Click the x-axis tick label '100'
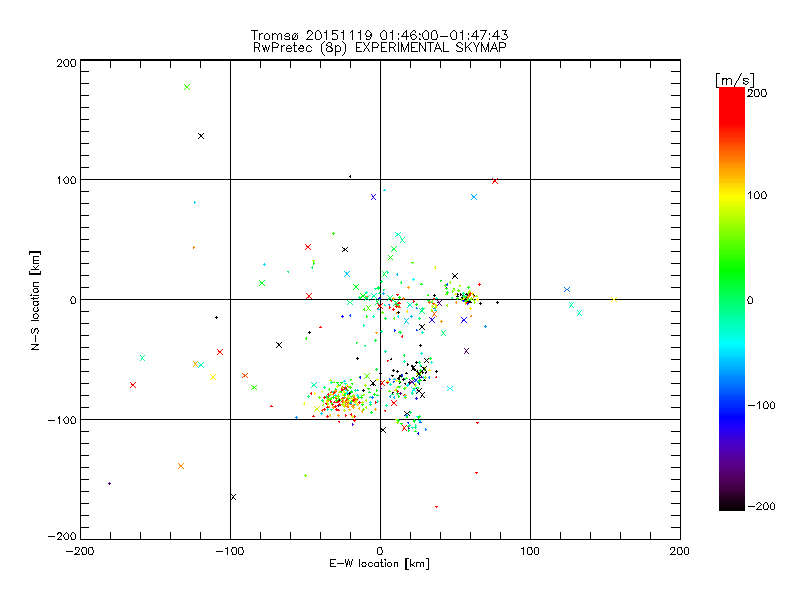 pyautogui.click(x=530, y=551)
